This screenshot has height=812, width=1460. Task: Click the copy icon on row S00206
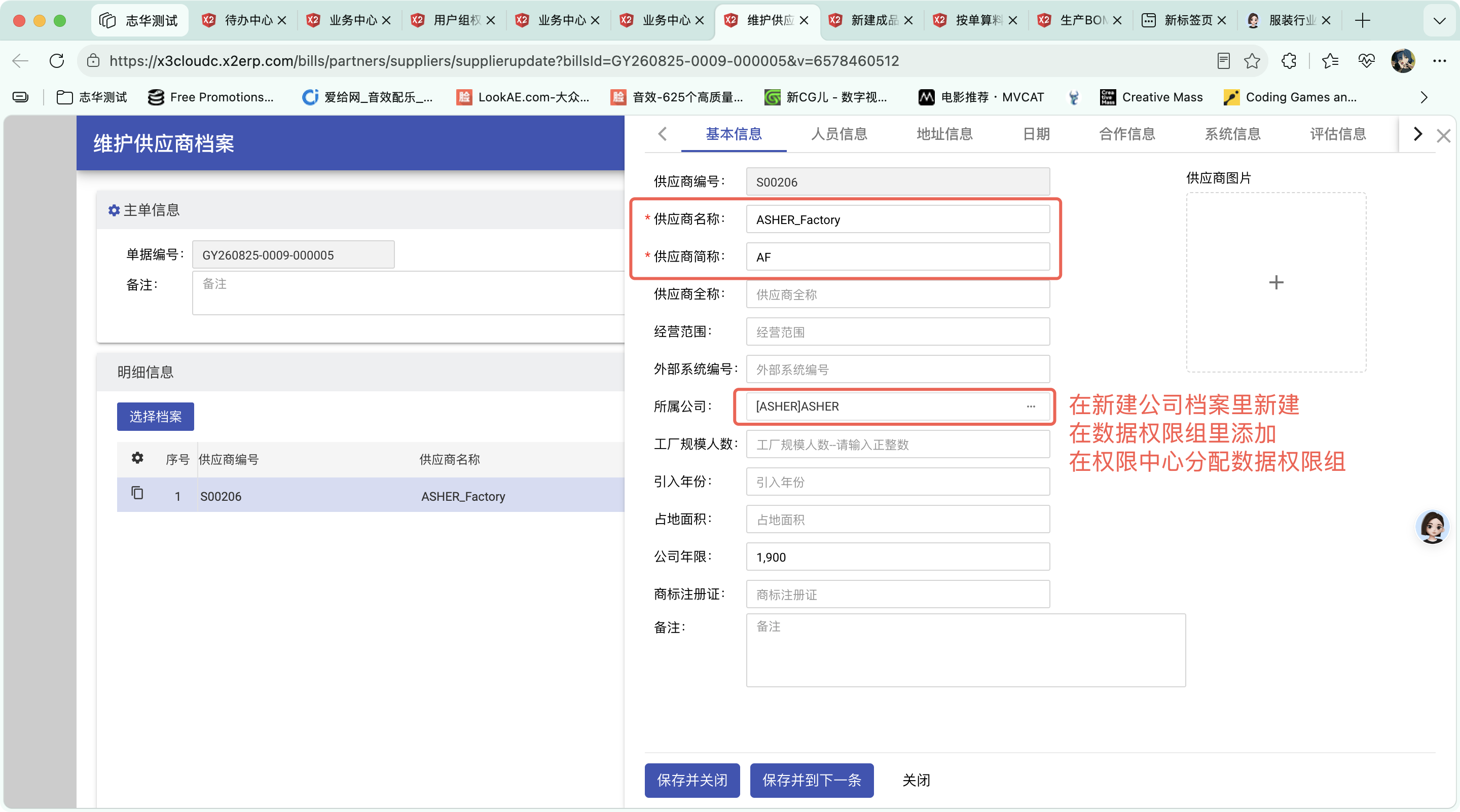click(x=137, y=493)
